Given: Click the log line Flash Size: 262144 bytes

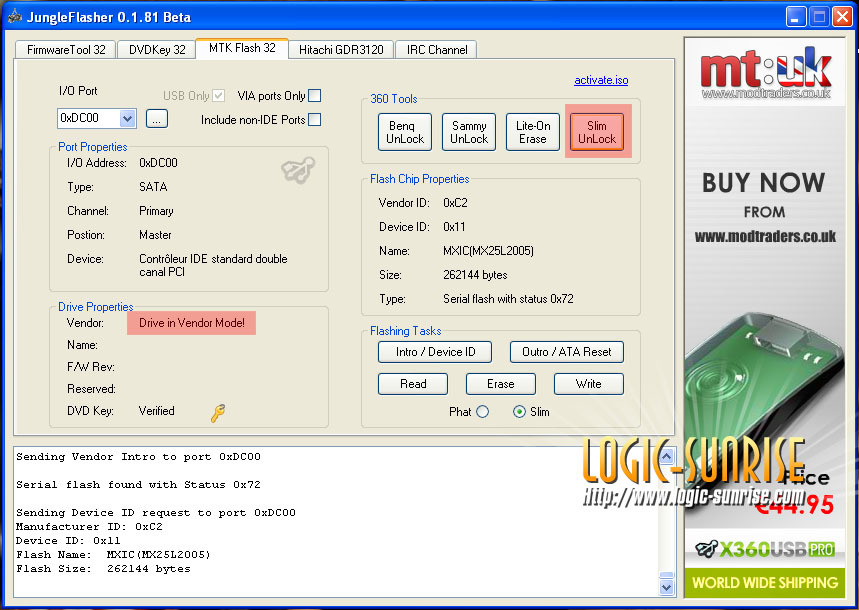Looking at the screenshot, I should 104,568.
